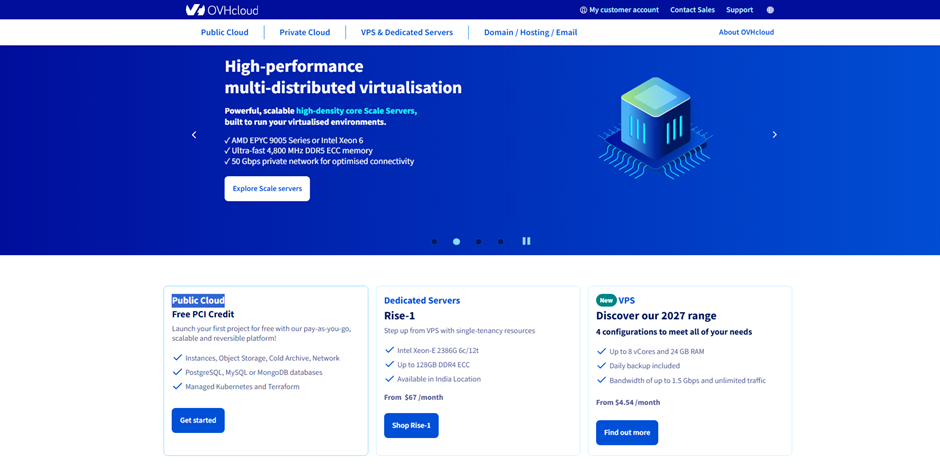The height and width of the screenshot is (464, 940).
Task: Click the OVHcloud logo
Action: pyautogui.click(x=222, y=10)
